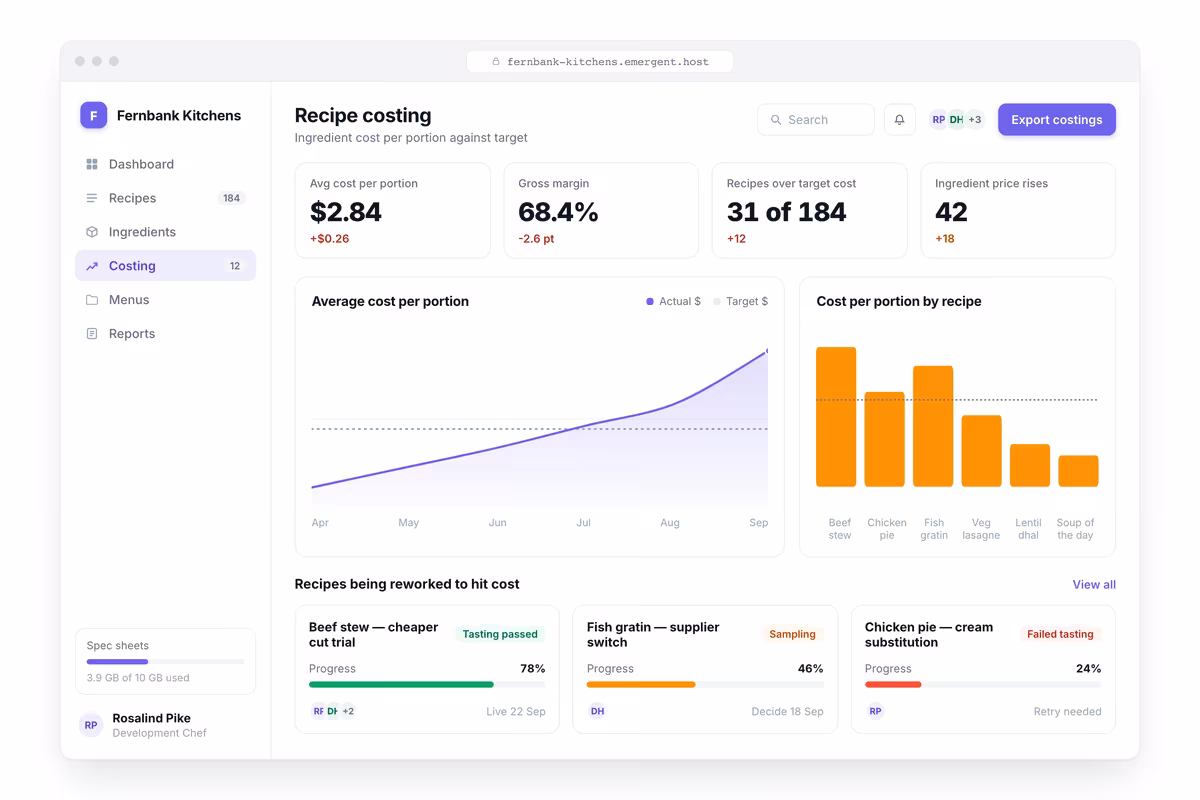Click Spec sheets storage usage bar

pos(165,662)
